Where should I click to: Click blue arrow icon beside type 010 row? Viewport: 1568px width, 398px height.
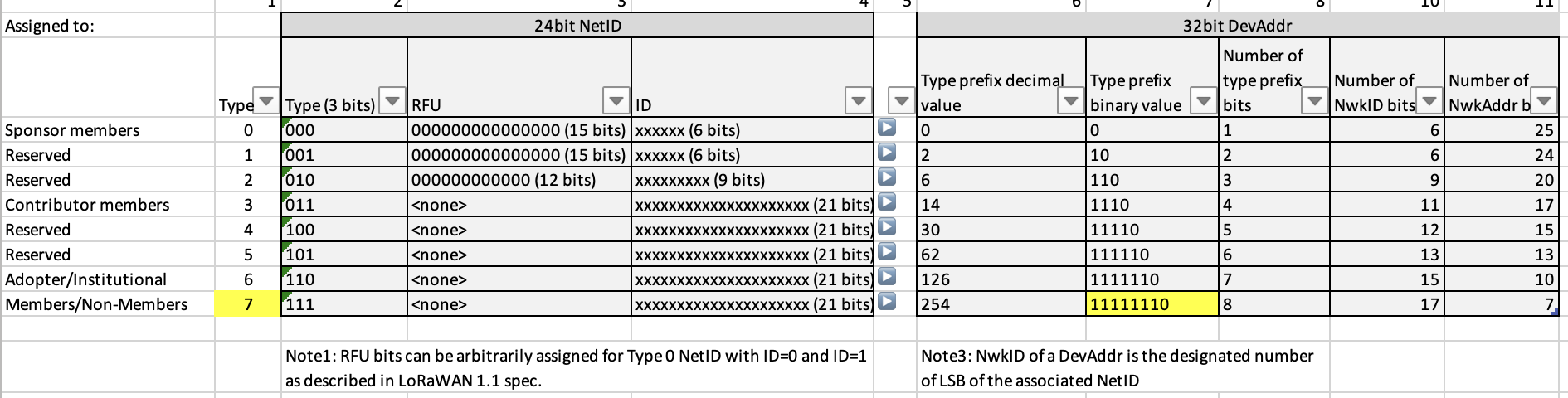[x=887, y=178]
